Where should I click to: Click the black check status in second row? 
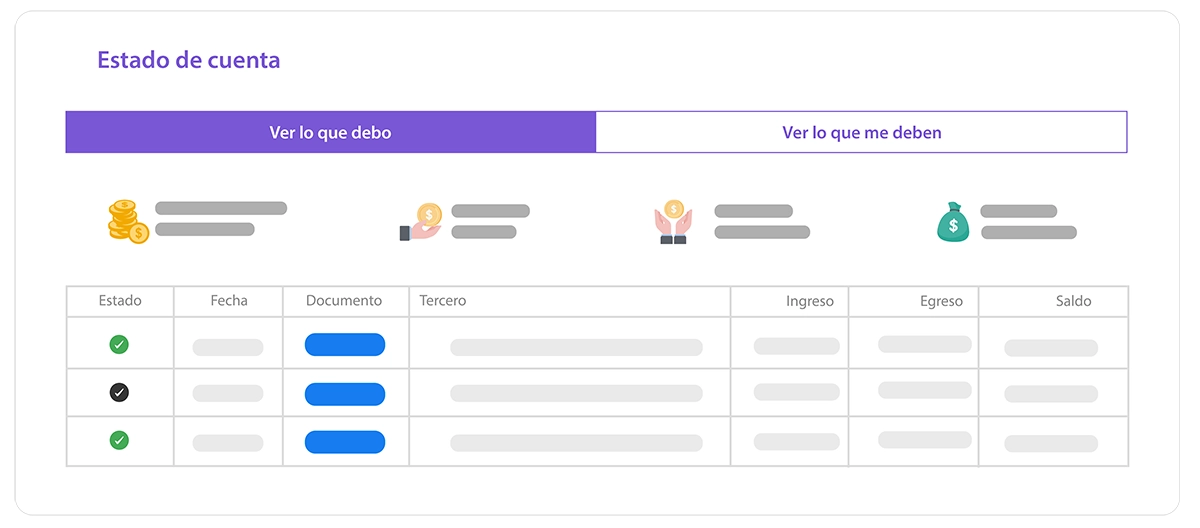pos(119,392)
